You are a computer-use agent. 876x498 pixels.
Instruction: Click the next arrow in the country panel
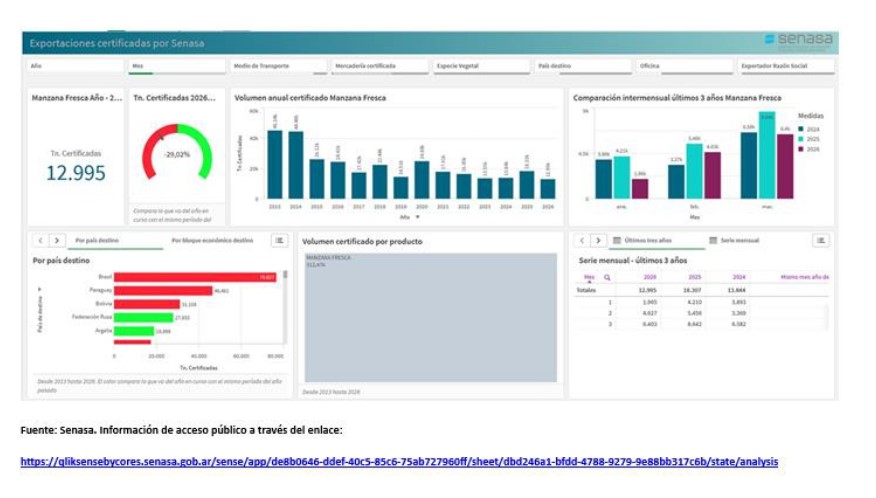click(x=57, y=241)
